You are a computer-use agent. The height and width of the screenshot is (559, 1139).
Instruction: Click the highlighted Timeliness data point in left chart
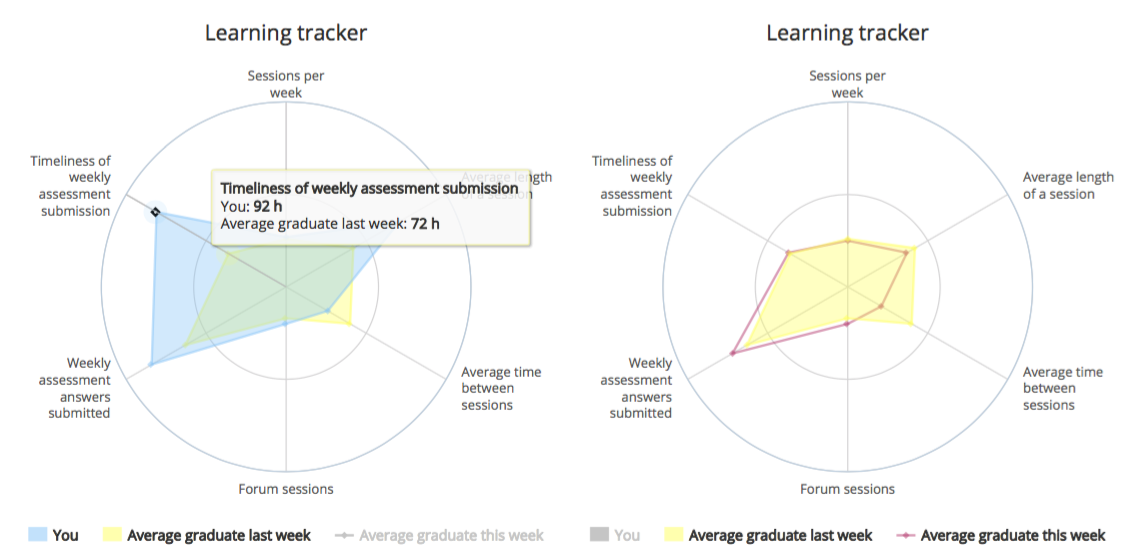click(x=155, y=212)
